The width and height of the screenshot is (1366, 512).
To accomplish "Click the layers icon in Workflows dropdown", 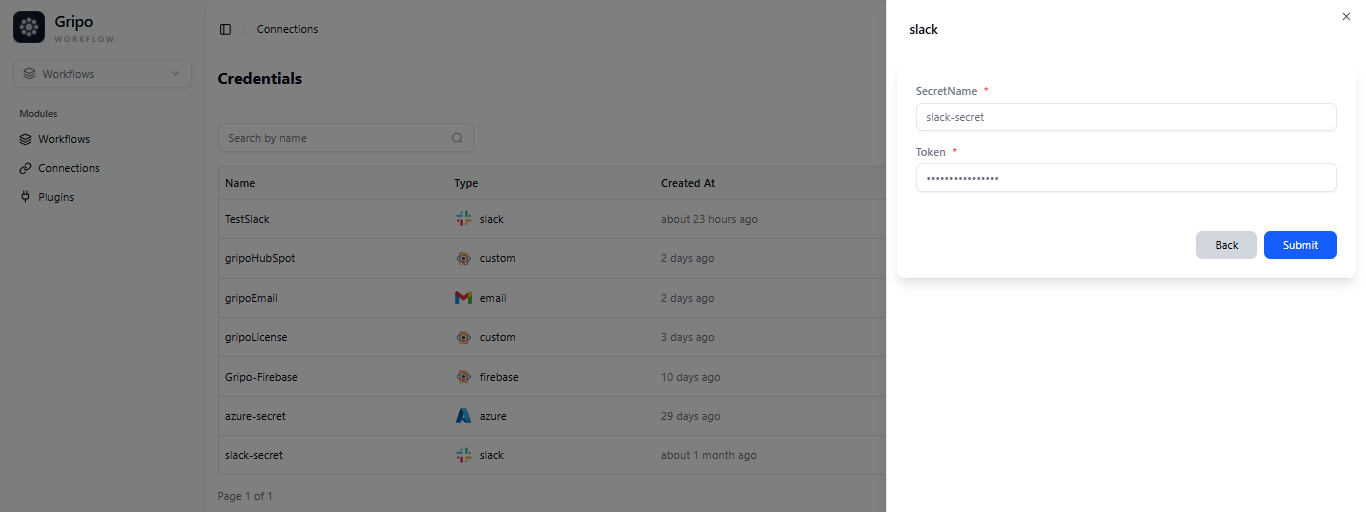I will point(30,74).
